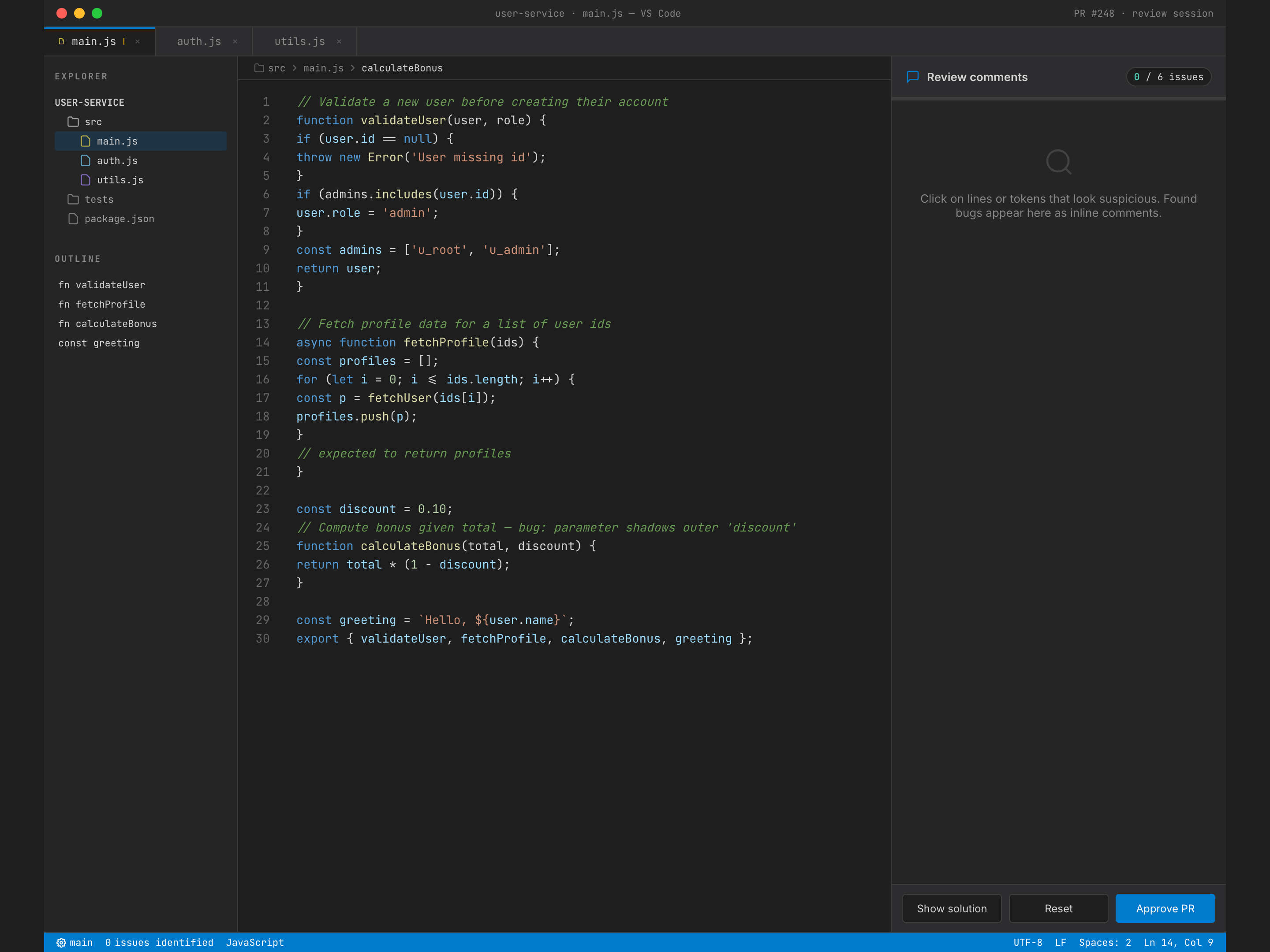The height and width of the screenshot is (952, 1270).
Task: Click the file icon on main.js tab
Action: (x=61, y=41)
